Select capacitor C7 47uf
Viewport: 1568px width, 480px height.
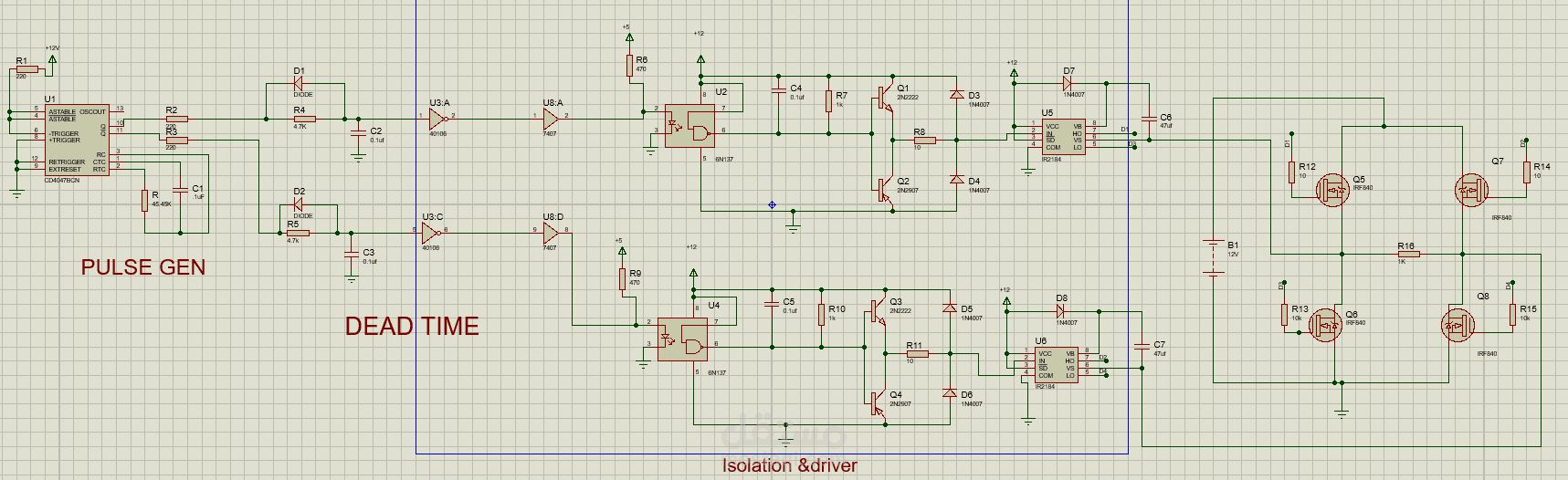(1141, 347)
